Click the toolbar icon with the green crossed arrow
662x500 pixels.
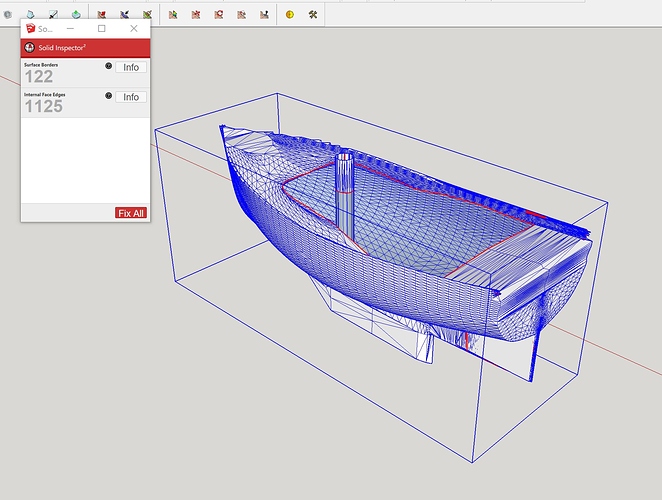[147, 15]
